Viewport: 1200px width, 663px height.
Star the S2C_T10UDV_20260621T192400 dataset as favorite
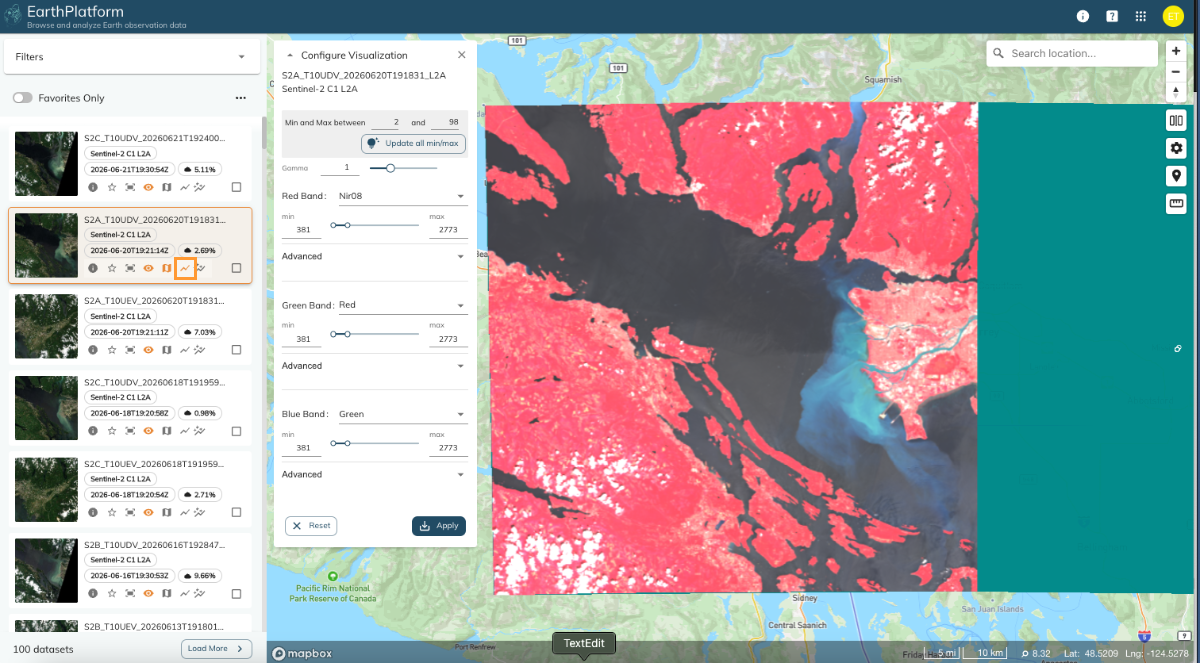[x=112, y=186]
